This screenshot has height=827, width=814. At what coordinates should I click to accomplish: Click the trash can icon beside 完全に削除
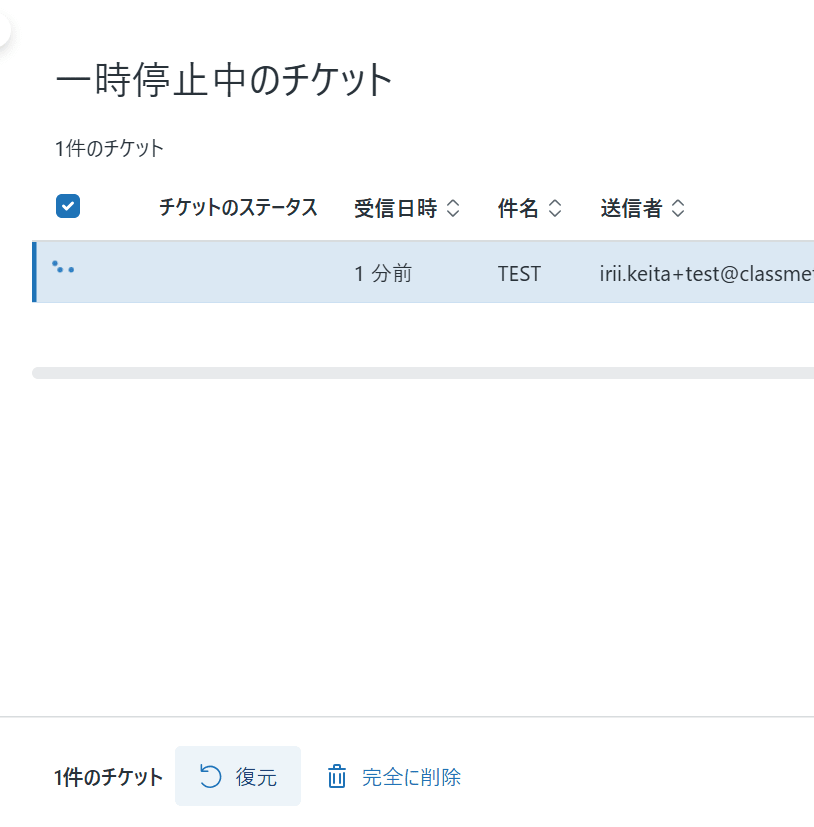click(336, 776)
